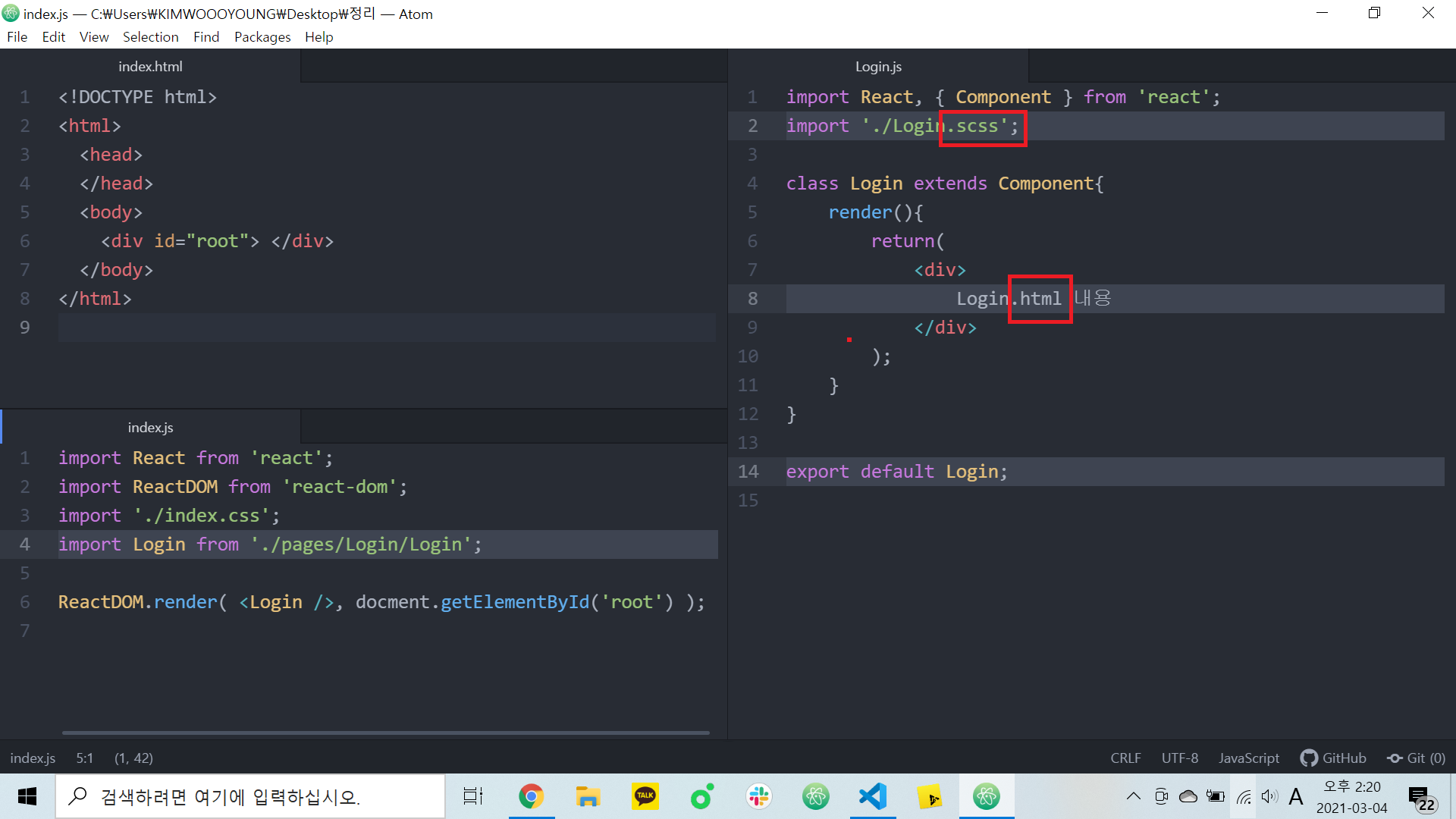Show hidden system tray icons

(1133, 796)
